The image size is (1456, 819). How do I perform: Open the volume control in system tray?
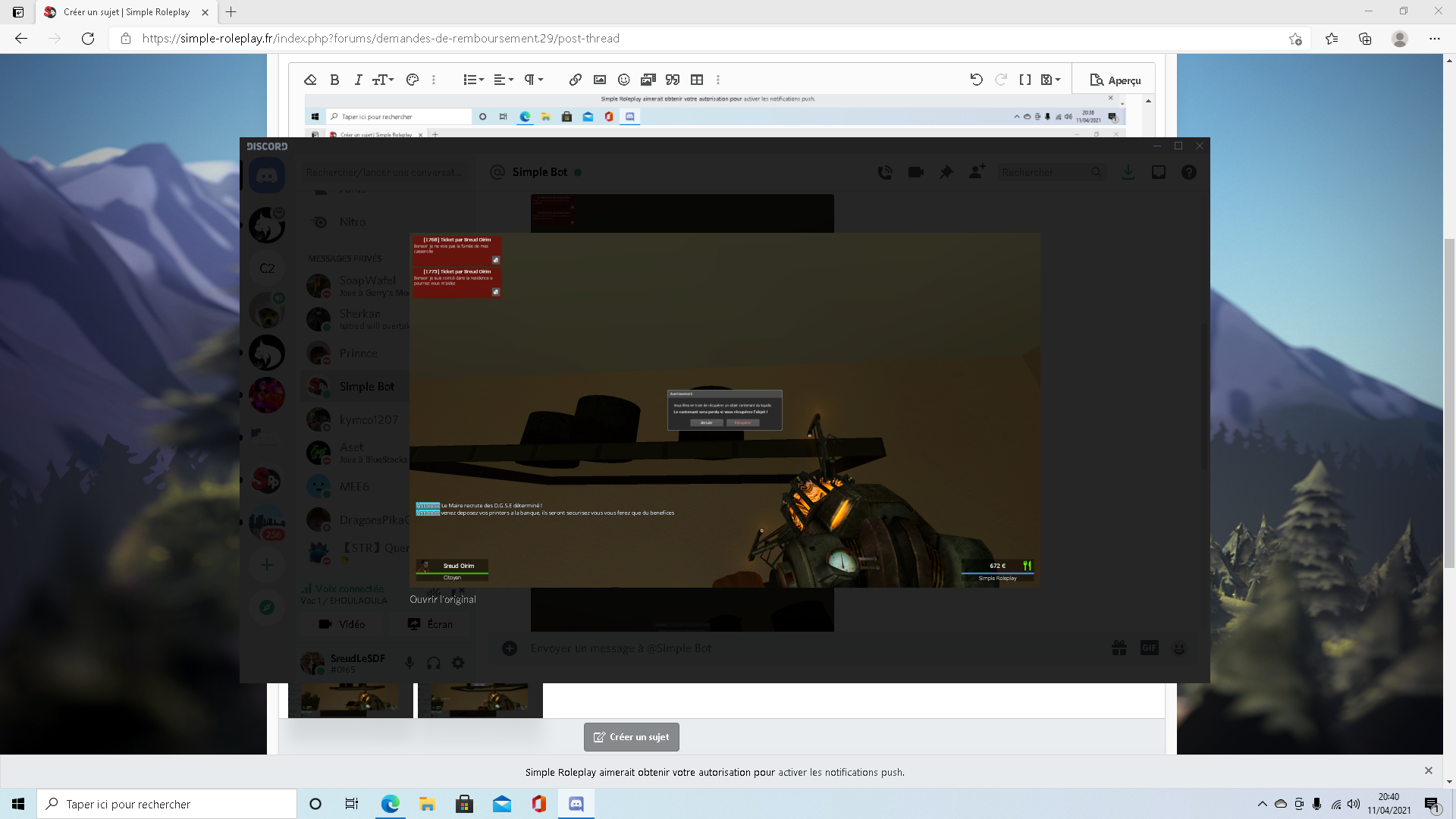pyautogui.click(x=1354, y=804)
